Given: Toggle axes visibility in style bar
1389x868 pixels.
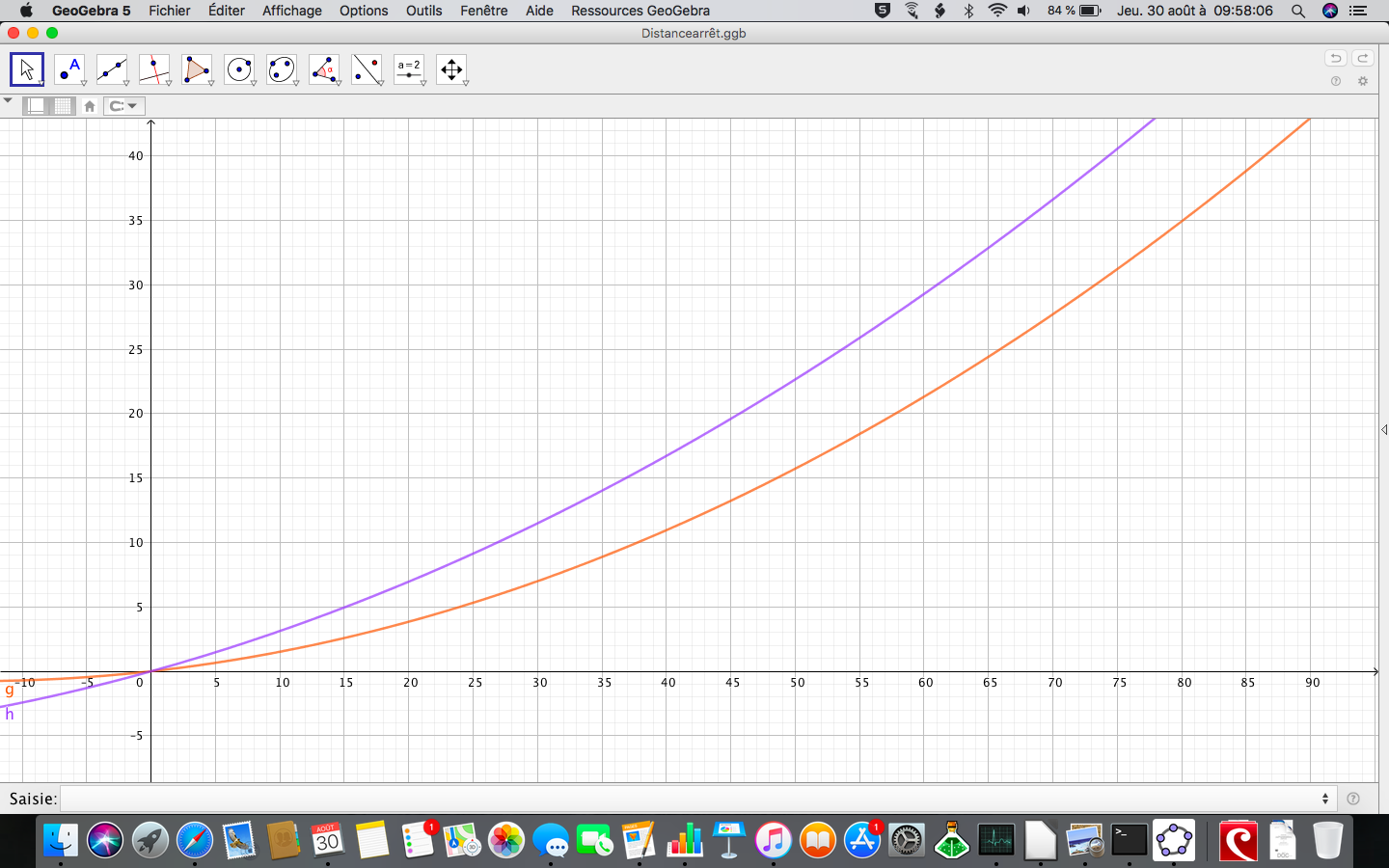Looking at the screenshot, I should pyautogui.click(x=37, y=106).
